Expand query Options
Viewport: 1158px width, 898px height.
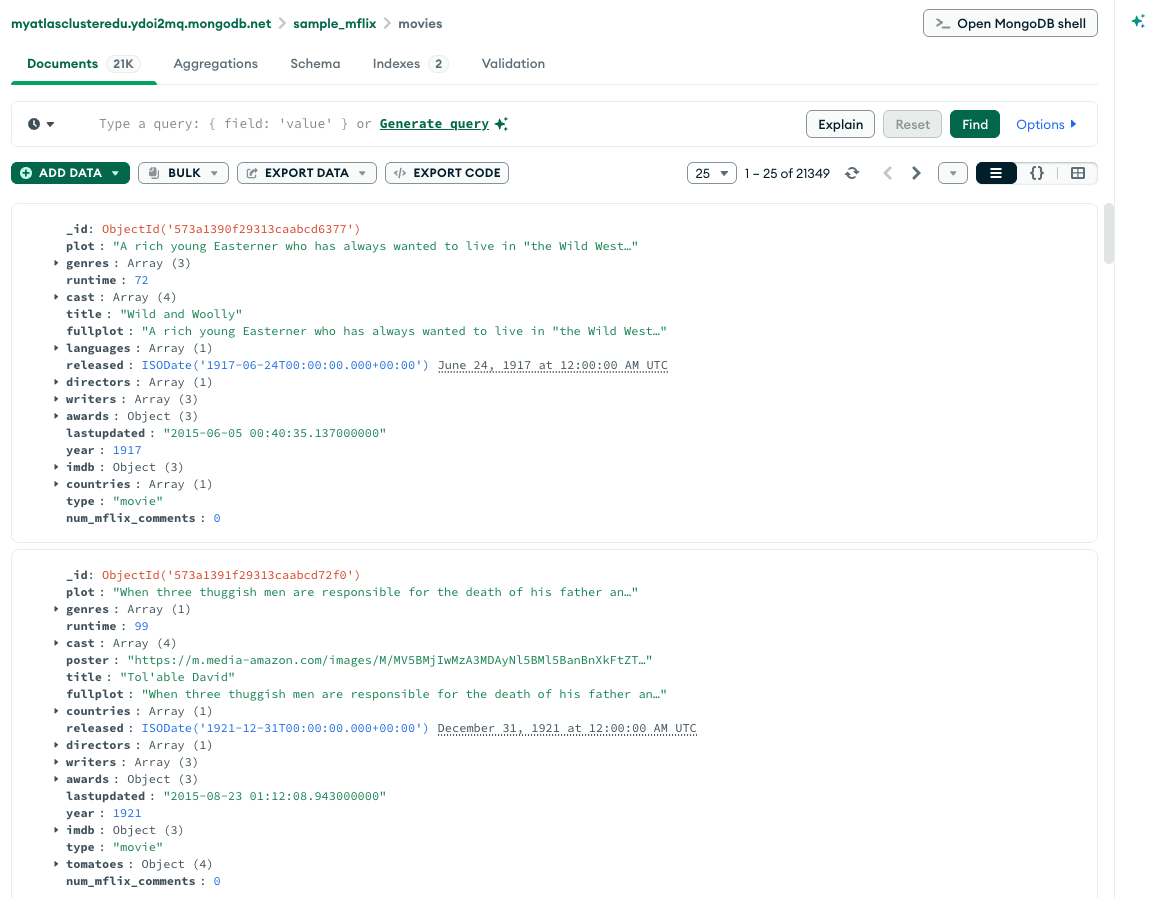point(1046,124)
